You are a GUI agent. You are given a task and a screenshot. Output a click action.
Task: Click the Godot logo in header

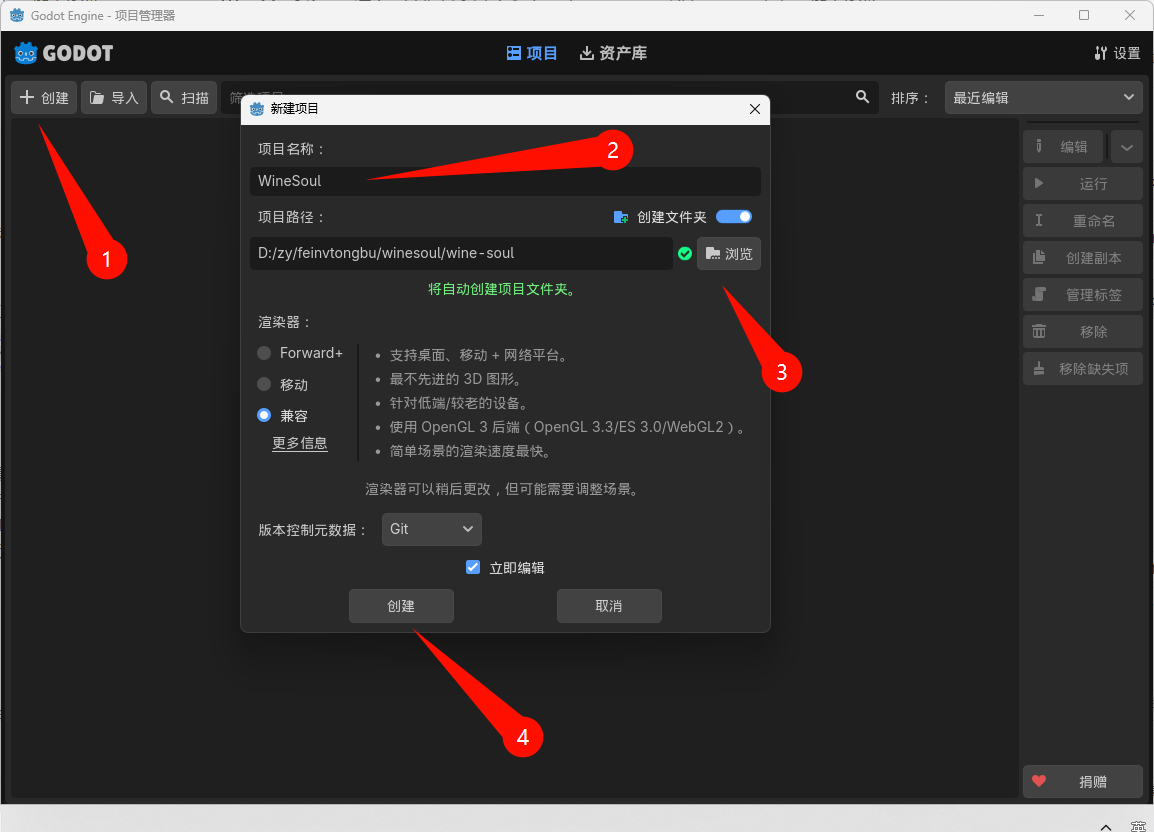tap(63, 53)
